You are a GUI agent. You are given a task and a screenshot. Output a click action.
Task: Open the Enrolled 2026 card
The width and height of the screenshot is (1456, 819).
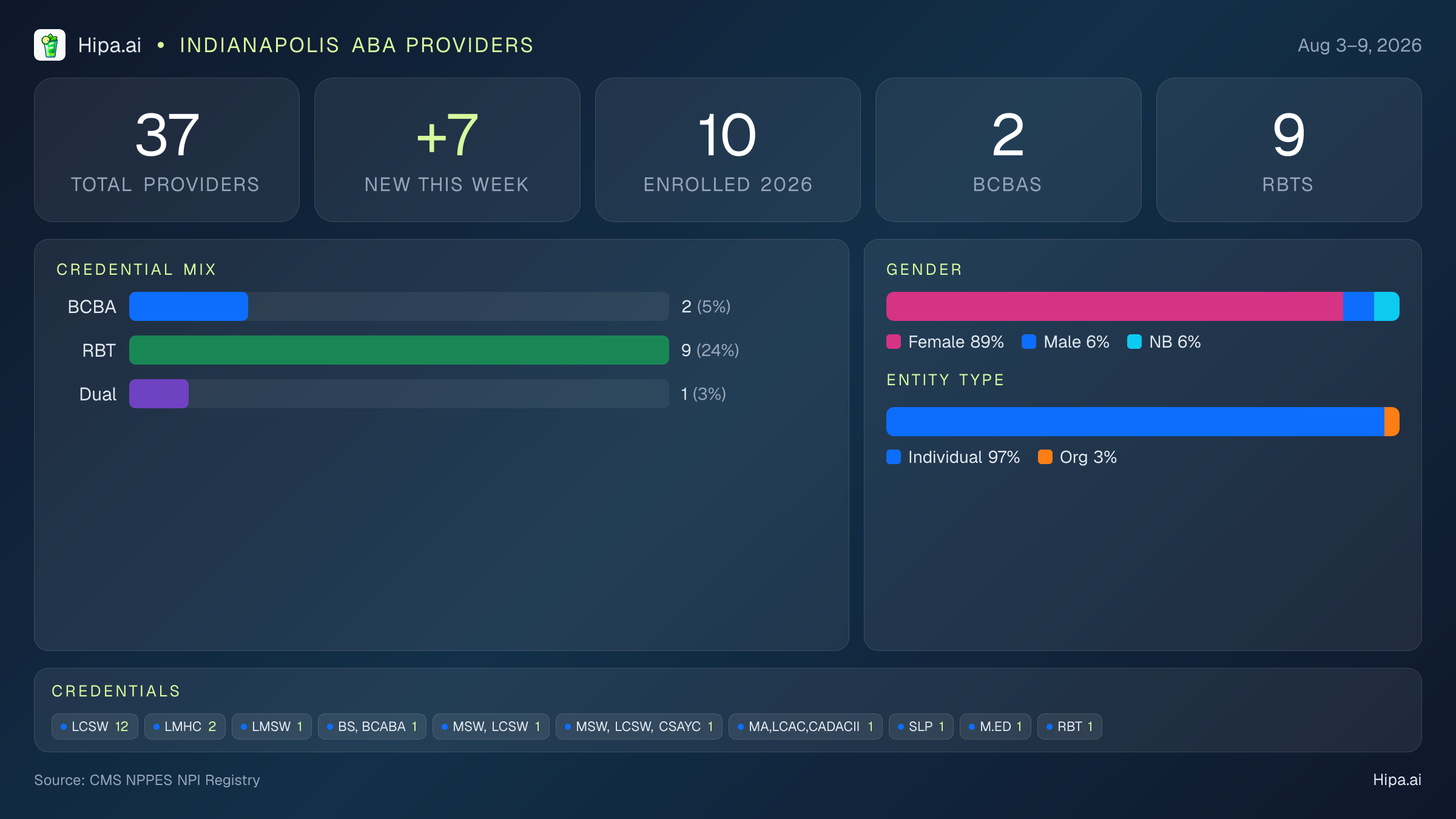[727, 150]
